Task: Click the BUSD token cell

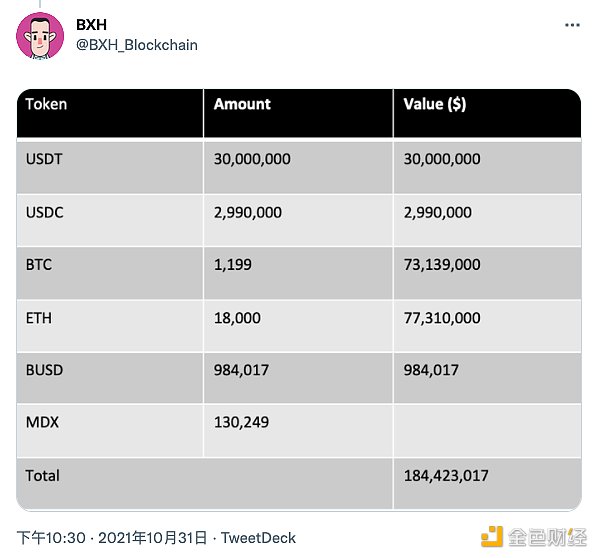Action: tap(110, 378)
